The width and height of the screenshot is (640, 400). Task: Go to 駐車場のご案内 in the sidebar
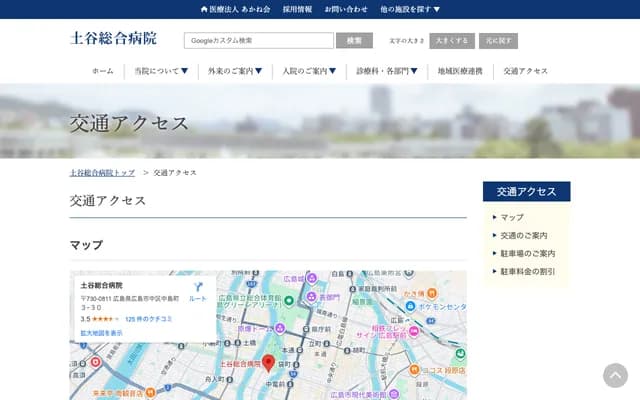(x=527, y=253)
